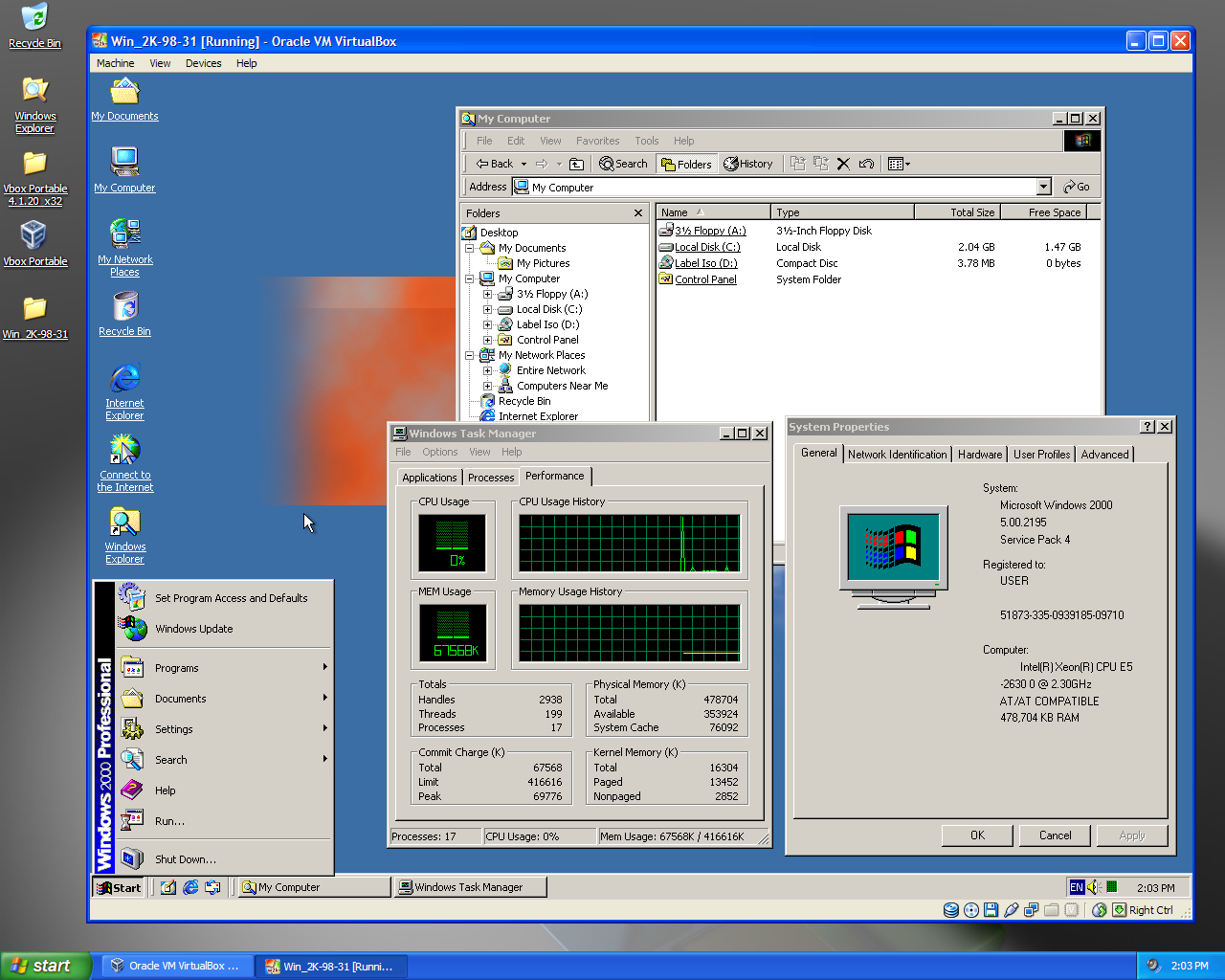Click the Up folder toolbar icon
Image resolution: width=1225 pixels, height=980 pixels.
coord(576,164)
